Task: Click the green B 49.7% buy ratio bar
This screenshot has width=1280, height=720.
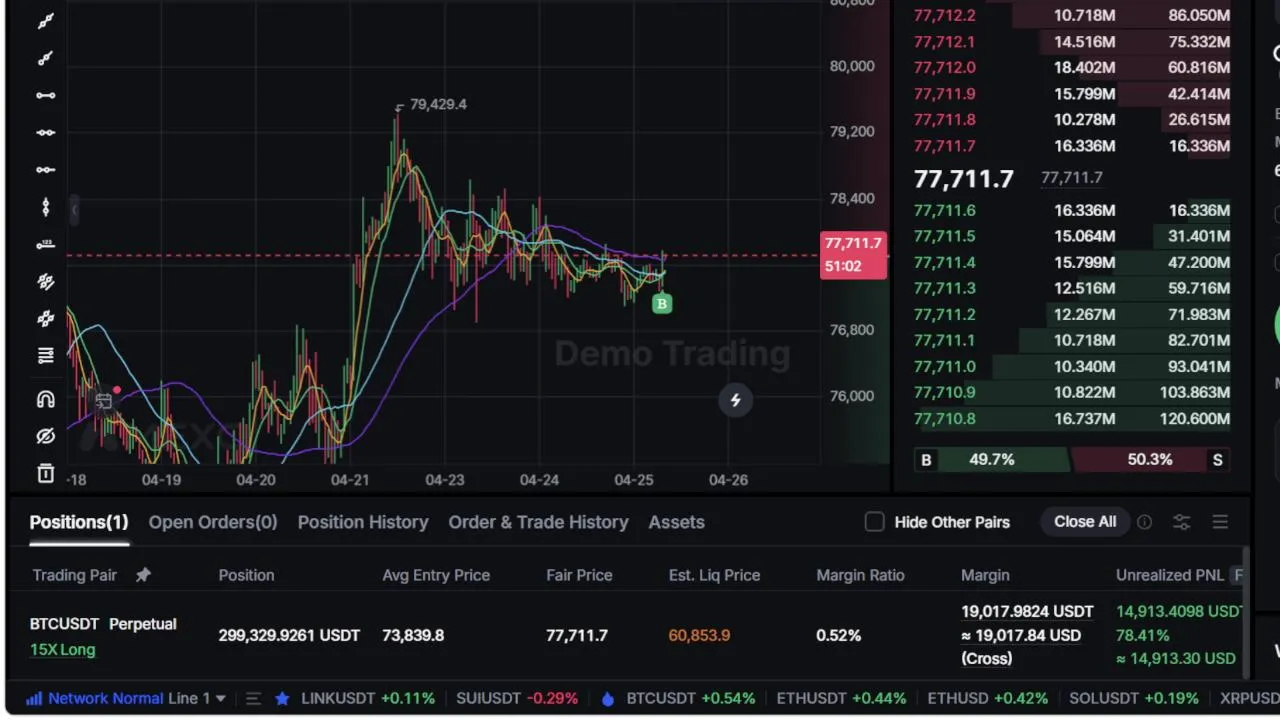Action: (x=990, y=460)
